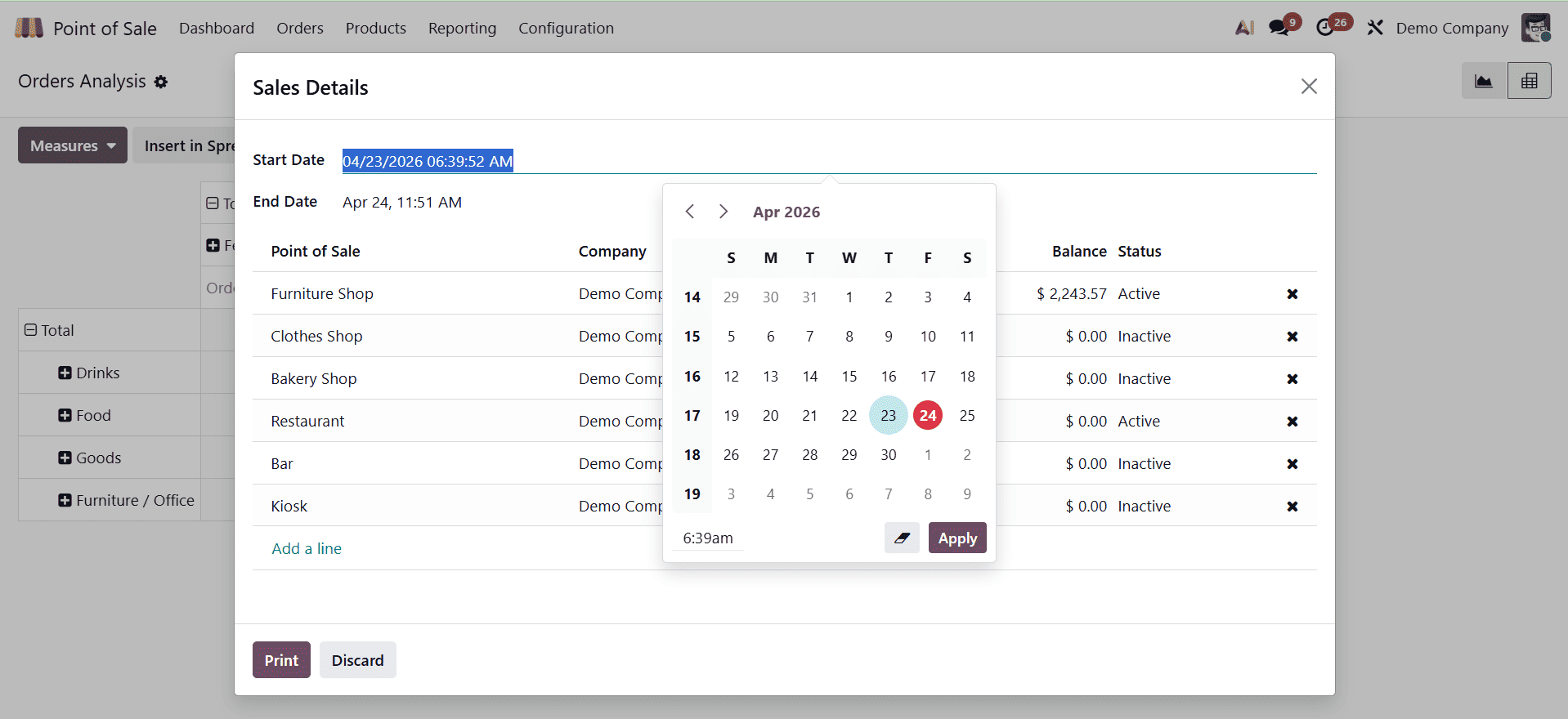Go to previous month in calendar

(690, 212)
